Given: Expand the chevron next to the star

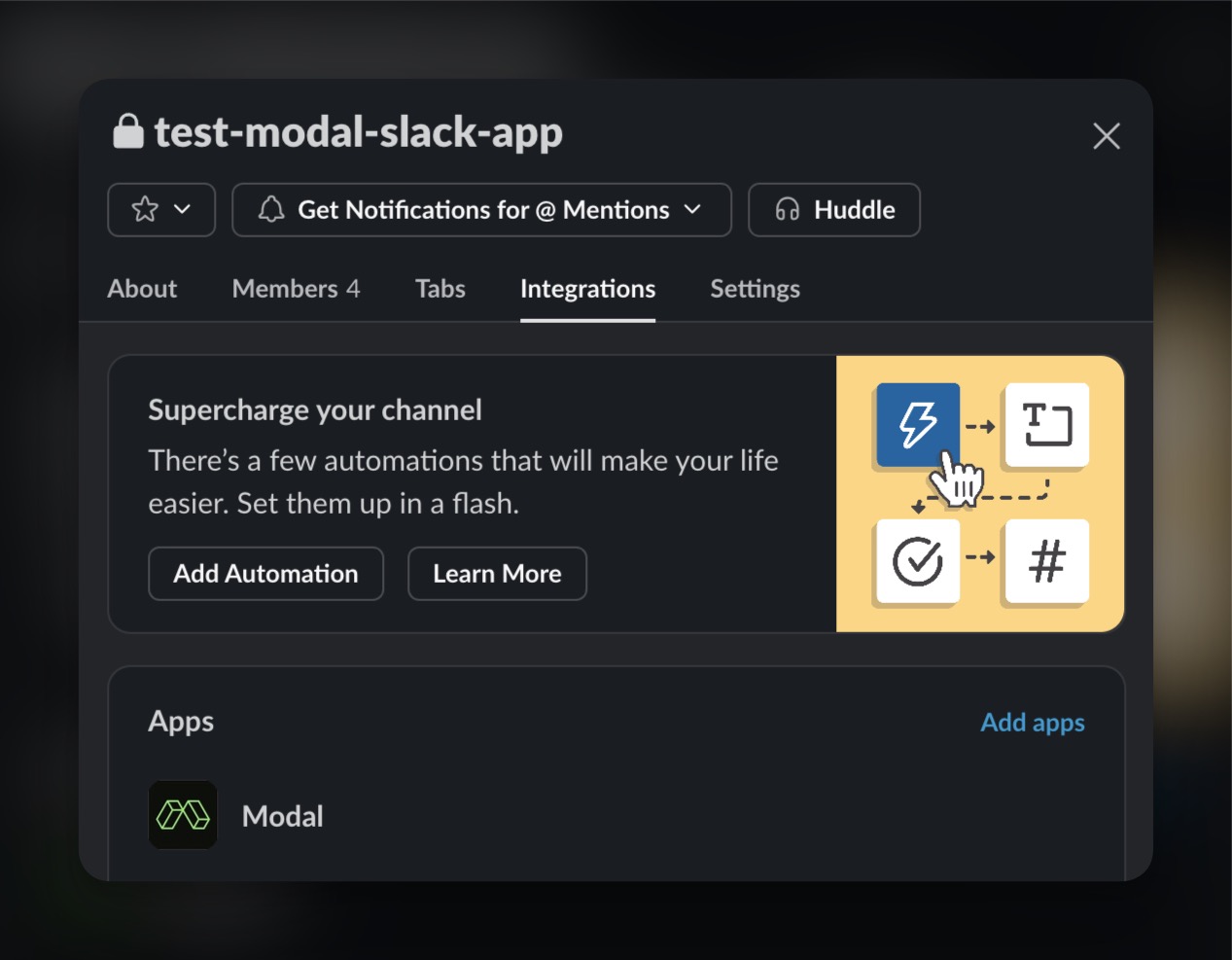Looking at the screenshot, I should [x=182, y=209].
